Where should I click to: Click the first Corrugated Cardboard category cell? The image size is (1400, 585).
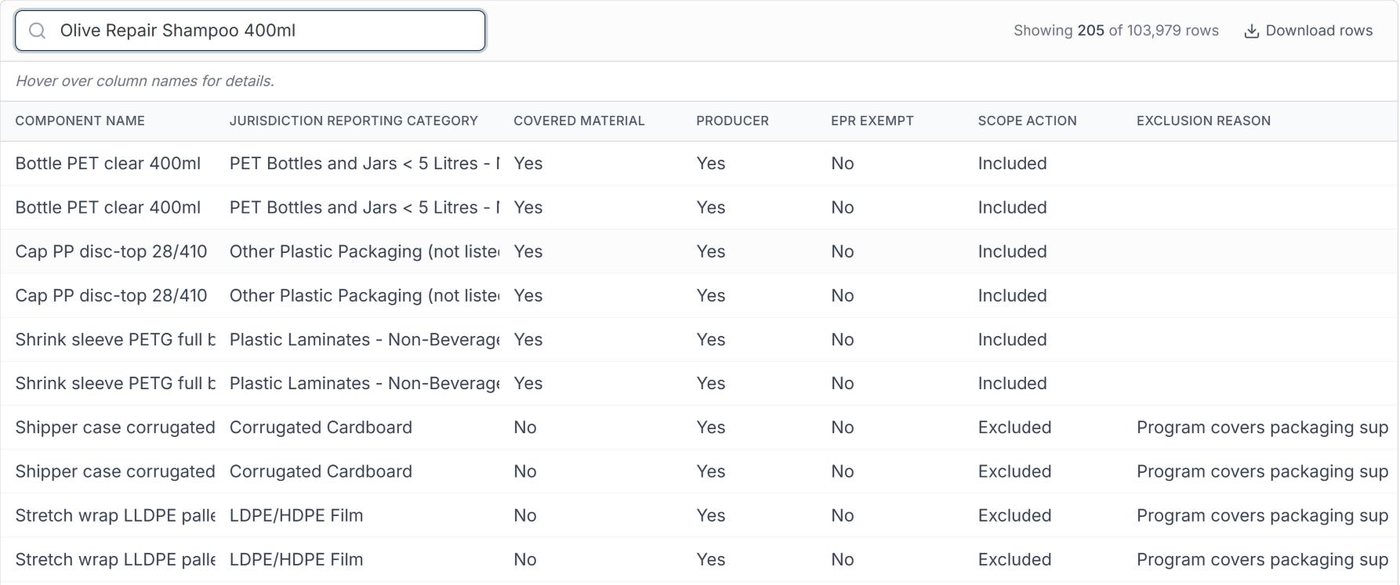[321, 428]
